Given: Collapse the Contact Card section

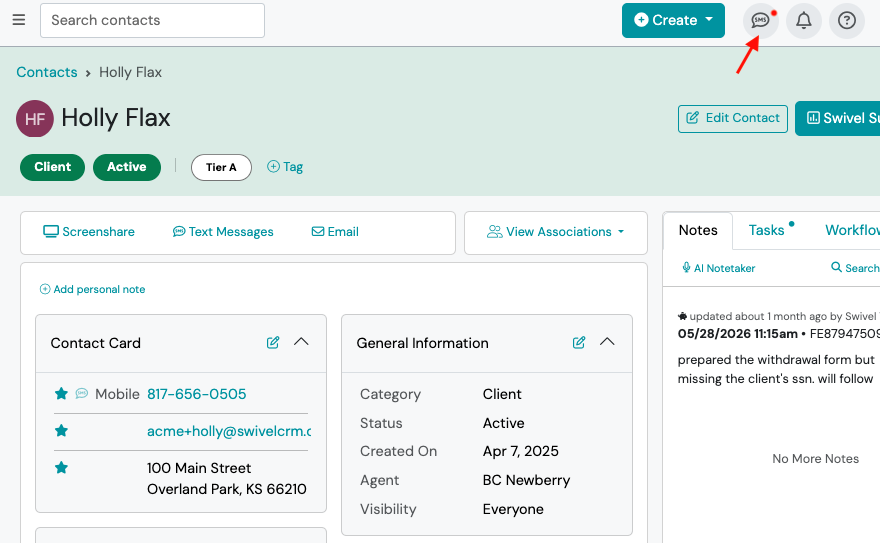Looking at the screenshot, I should [301, 342].
